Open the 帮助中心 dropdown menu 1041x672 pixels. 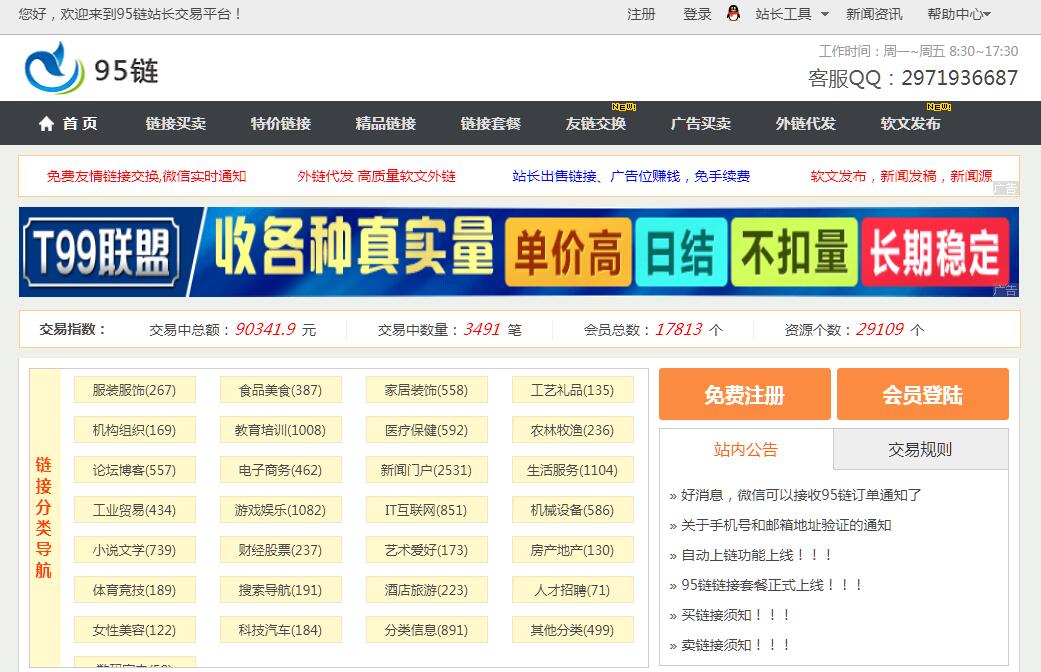point(958,14)
